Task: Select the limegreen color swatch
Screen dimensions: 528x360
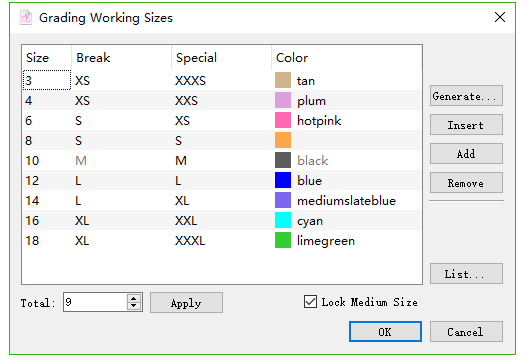Action: (x=283, y=240)
